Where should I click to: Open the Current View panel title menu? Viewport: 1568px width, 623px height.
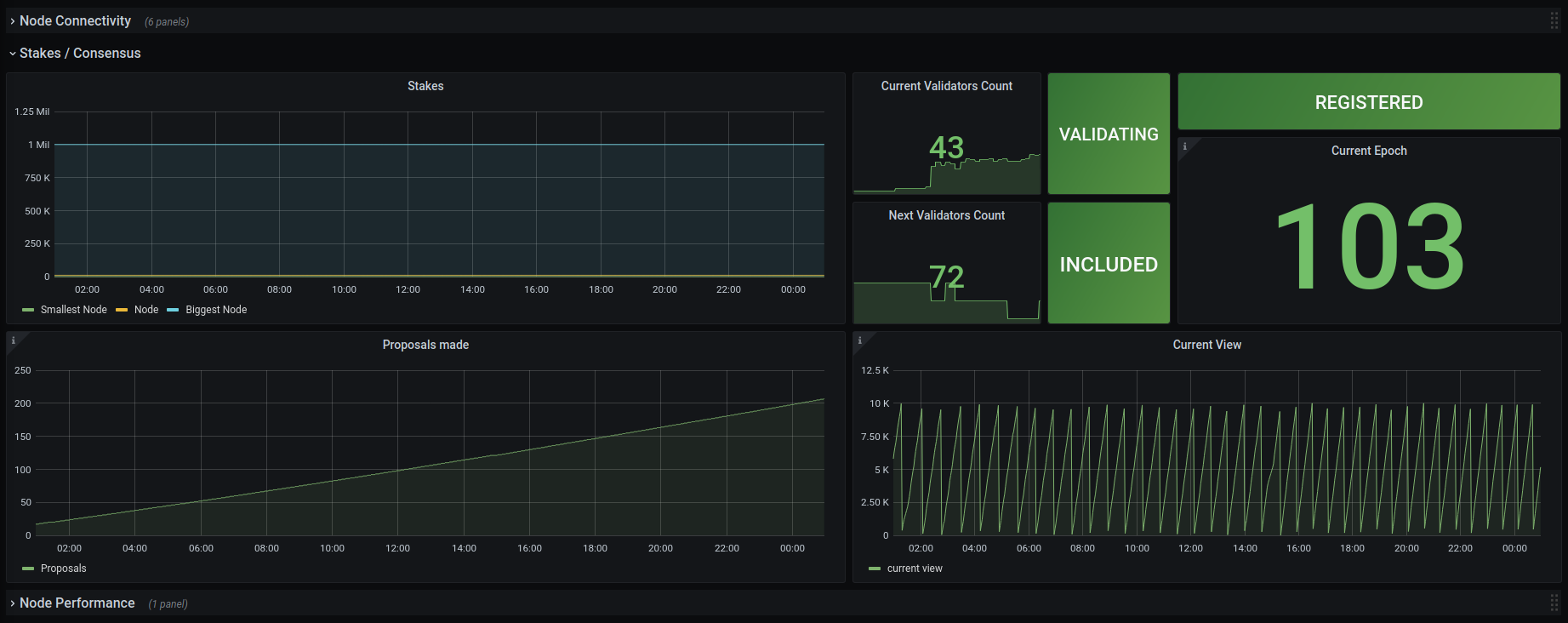[x=1206, y=345]
